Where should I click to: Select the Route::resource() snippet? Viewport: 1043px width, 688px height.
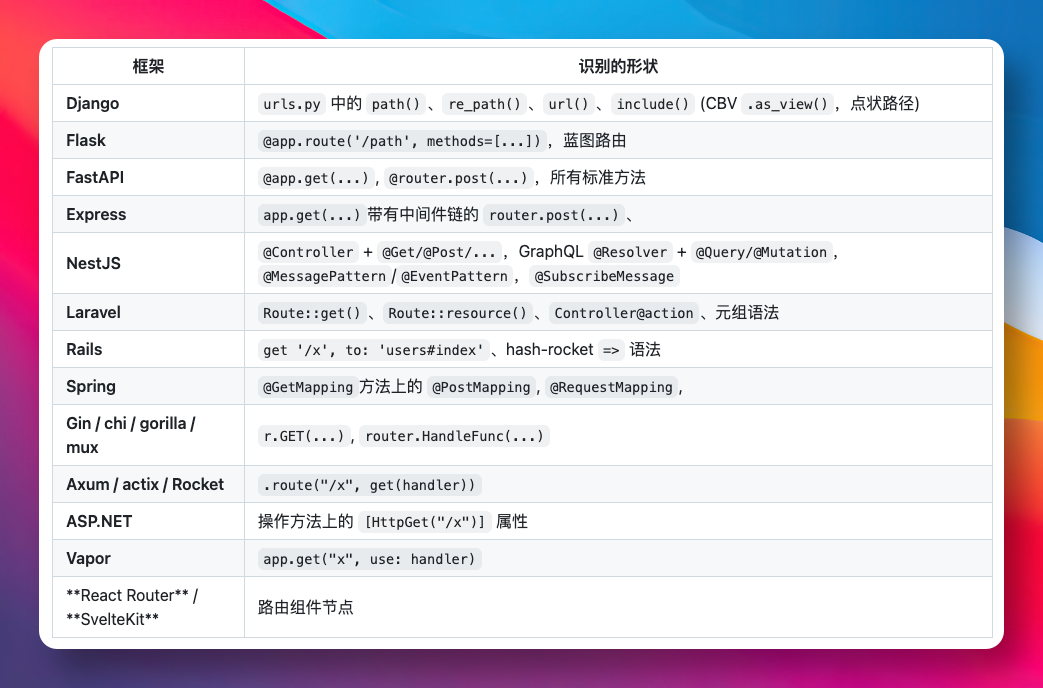pos(458,313)
